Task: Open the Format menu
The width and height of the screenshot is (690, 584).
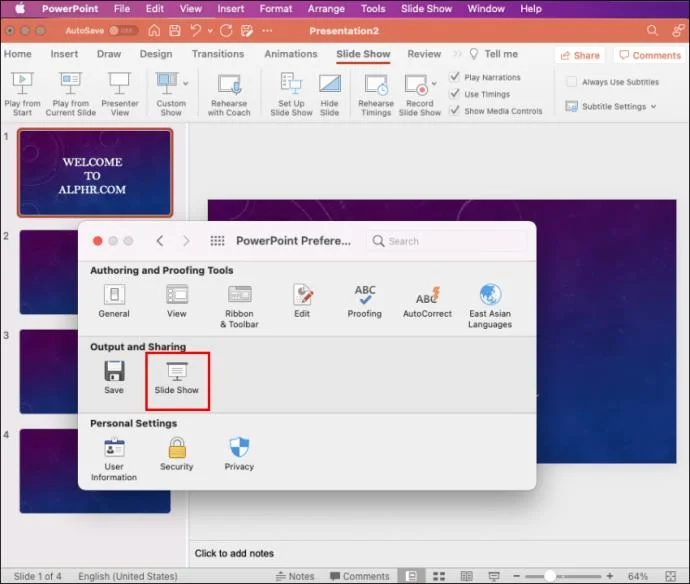Action: point(275,9)
